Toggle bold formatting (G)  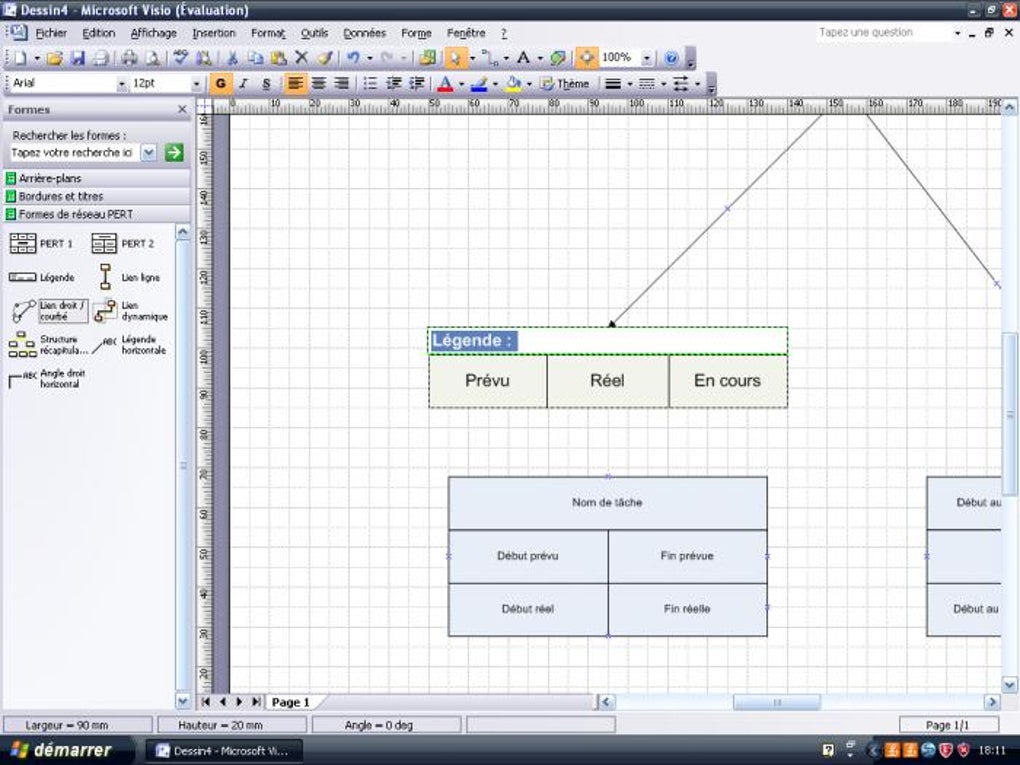coord(221,84)
